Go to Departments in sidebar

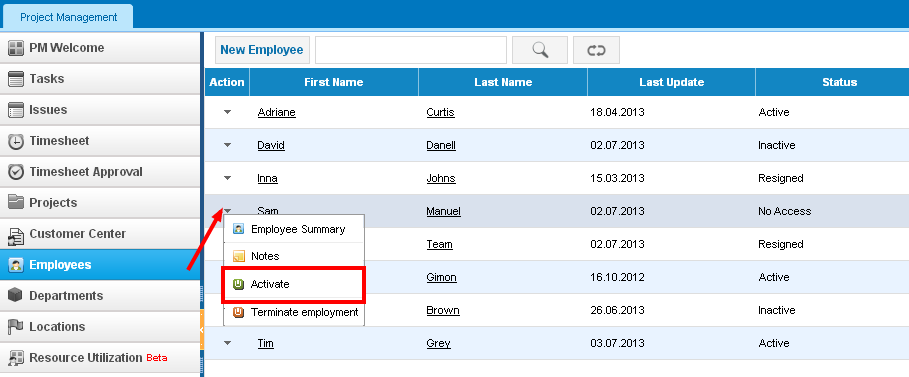[x=100, y=296]
